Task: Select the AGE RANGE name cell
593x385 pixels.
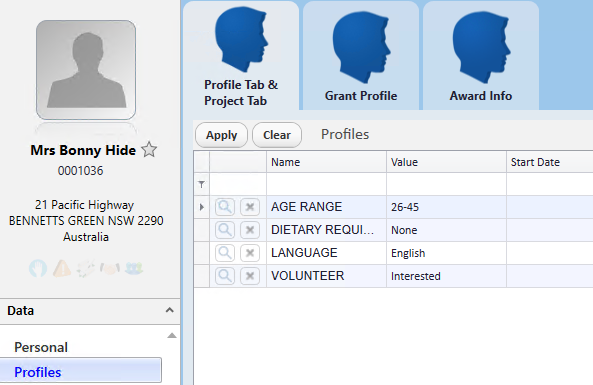Action: coord(326,207)
